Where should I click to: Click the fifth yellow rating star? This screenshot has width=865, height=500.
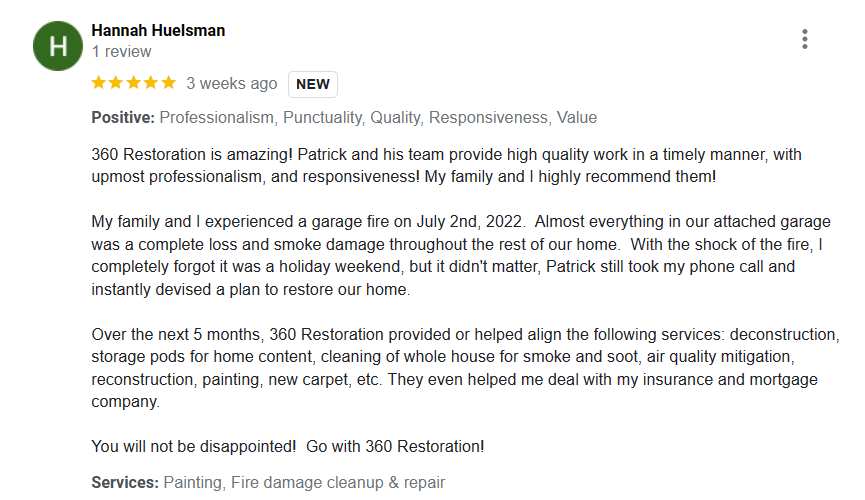click(x=168, y=83)
